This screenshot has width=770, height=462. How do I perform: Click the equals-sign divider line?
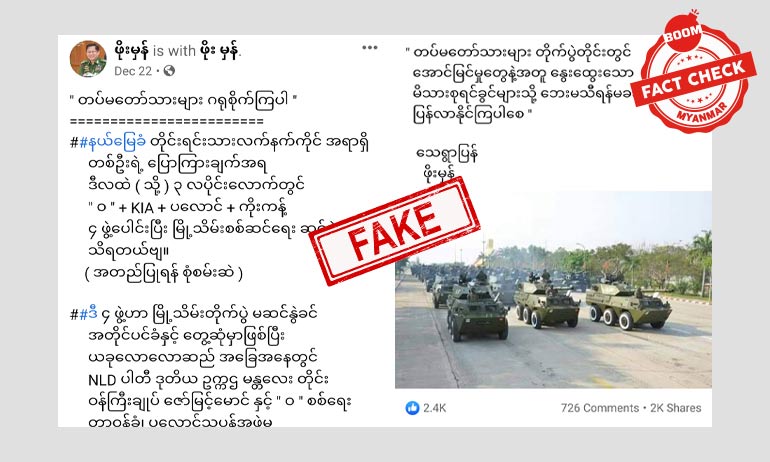click(167, 121)
